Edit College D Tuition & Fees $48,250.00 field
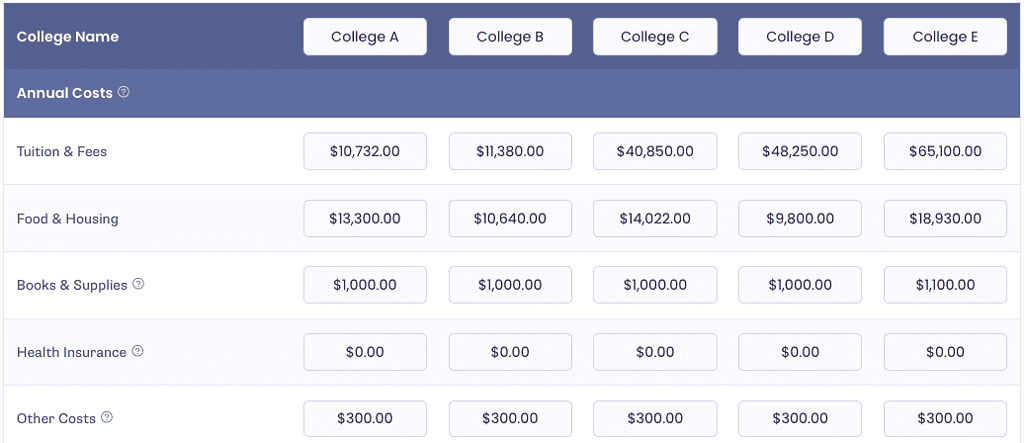Viewport: 1024px width, 443px height. (800, 152)
